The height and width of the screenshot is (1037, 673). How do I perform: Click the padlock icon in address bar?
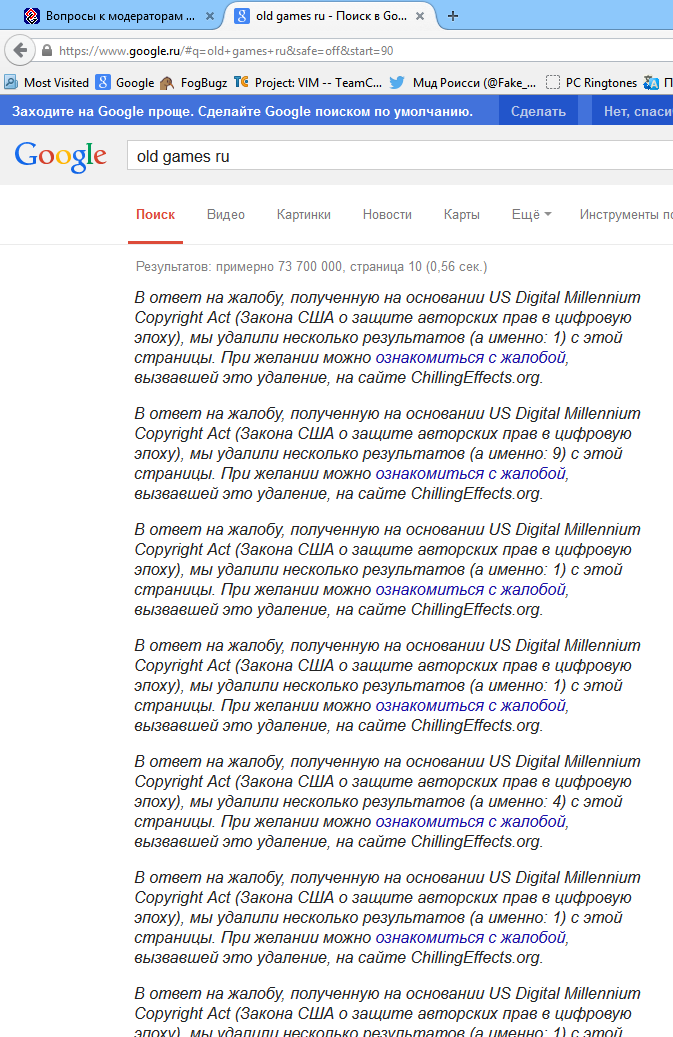(x=47, y=50)
